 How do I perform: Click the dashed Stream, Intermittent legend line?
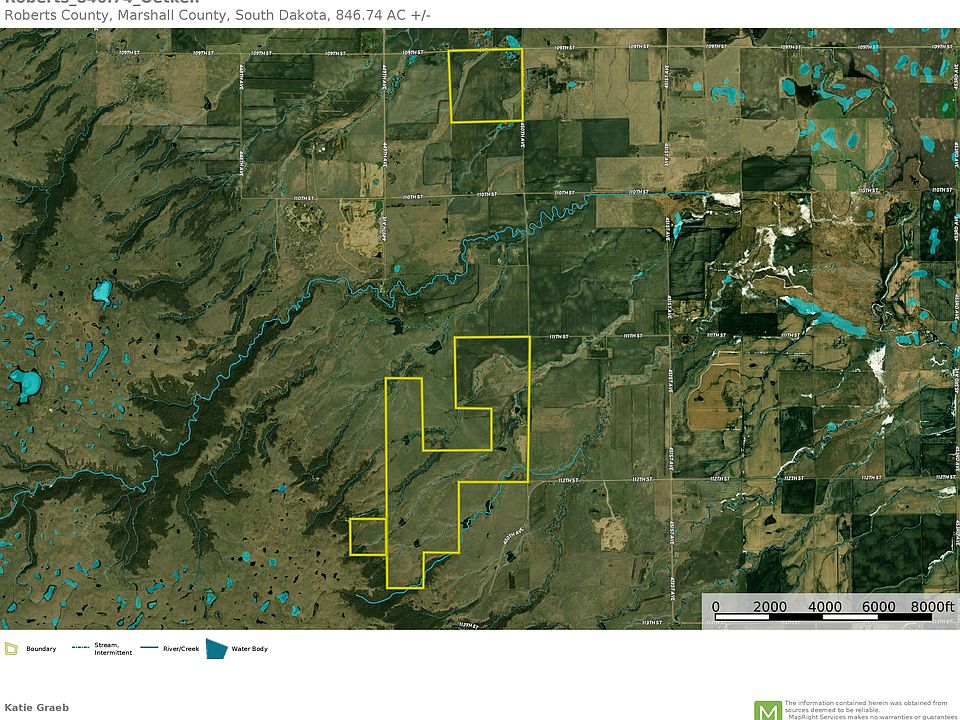click(81, 647)
